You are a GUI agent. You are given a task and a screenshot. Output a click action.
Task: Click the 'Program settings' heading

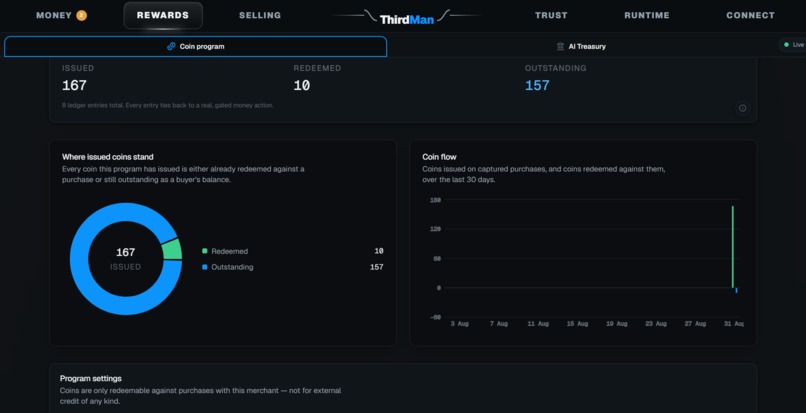91,379
